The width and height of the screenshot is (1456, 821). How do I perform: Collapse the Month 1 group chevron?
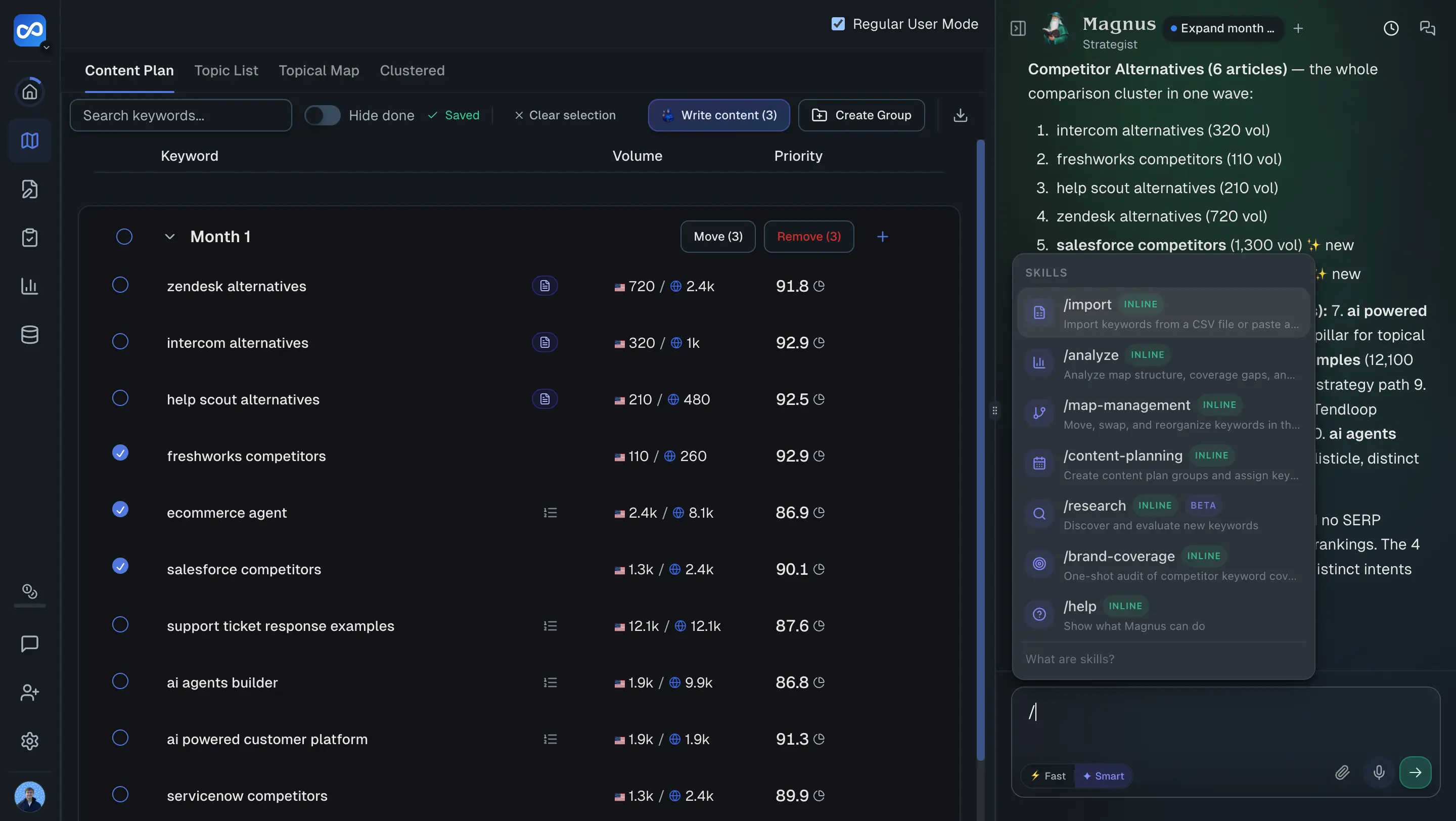click(169, 237)
